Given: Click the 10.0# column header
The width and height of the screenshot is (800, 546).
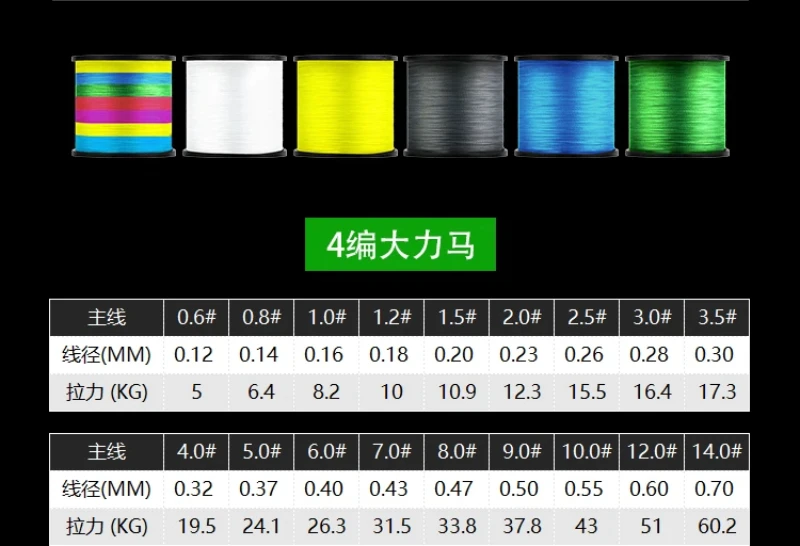Looking at the screenshot, I should coord(587,452).
